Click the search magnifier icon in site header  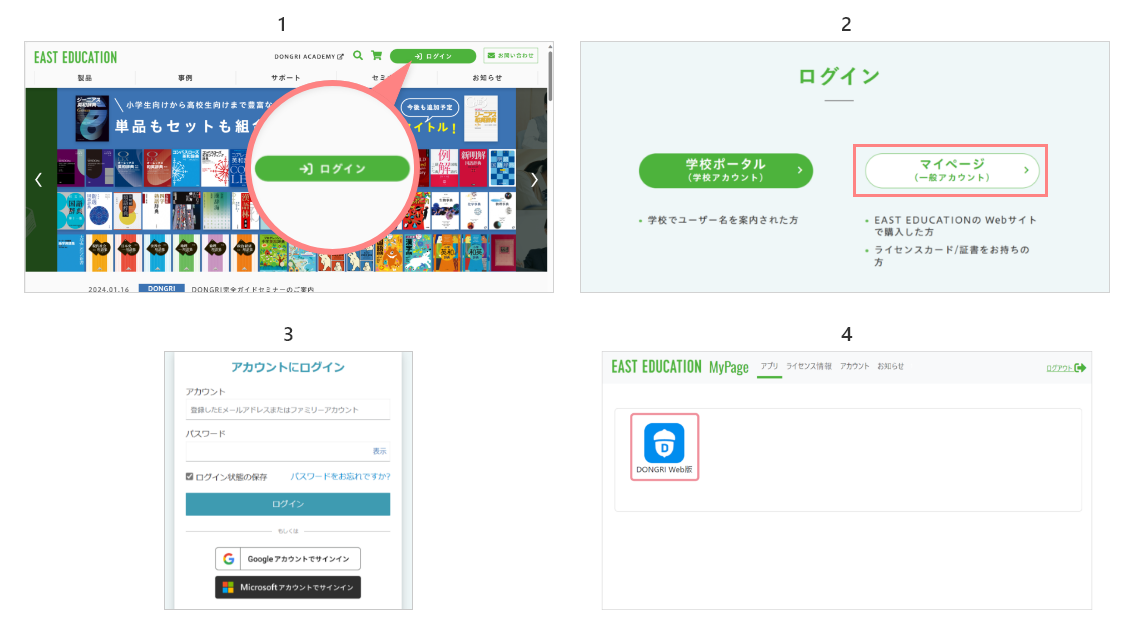(x=358, y=56)
